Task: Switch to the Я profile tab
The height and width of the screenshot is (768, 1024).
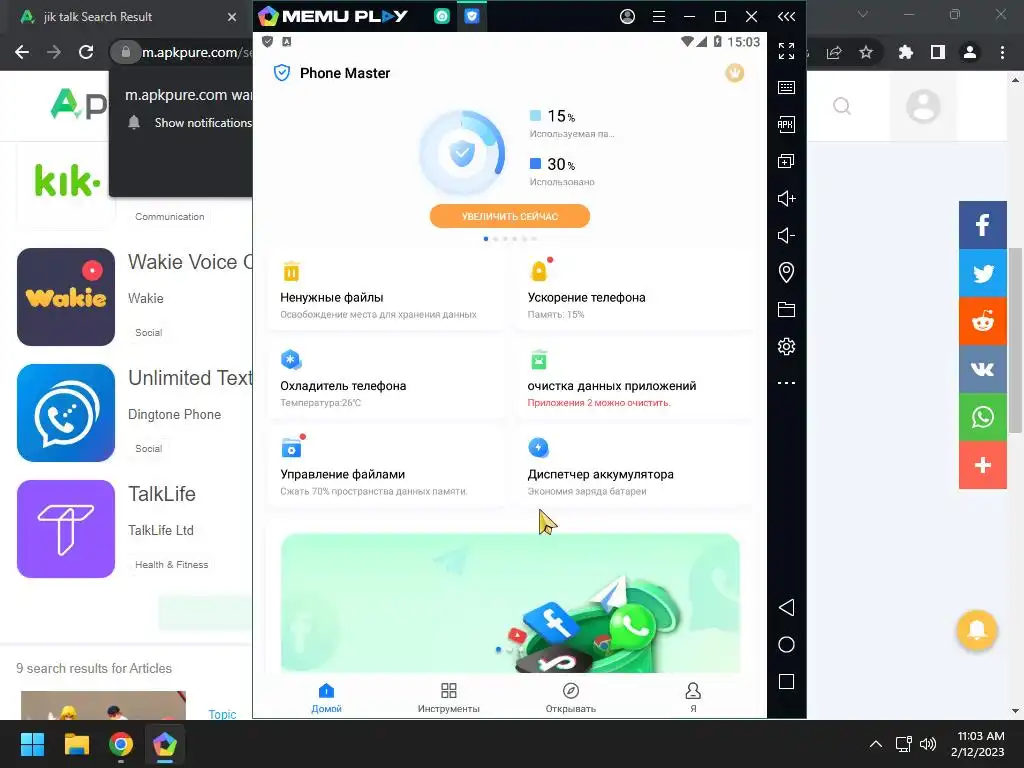Action: [693, 697]
